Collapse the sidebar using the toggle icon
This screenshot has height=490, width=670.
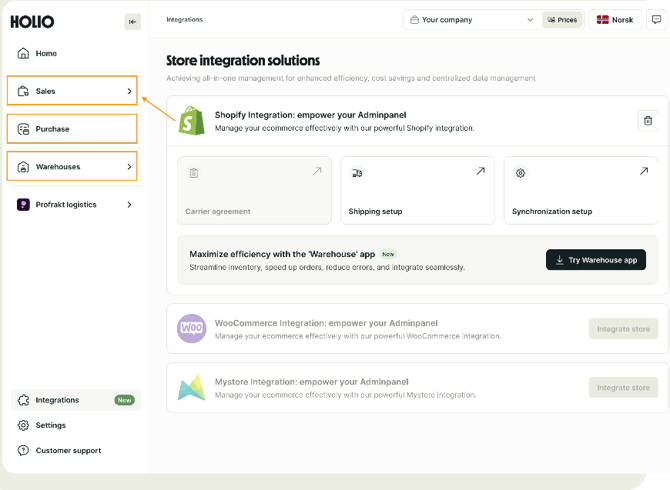click(x=132, y=22)
